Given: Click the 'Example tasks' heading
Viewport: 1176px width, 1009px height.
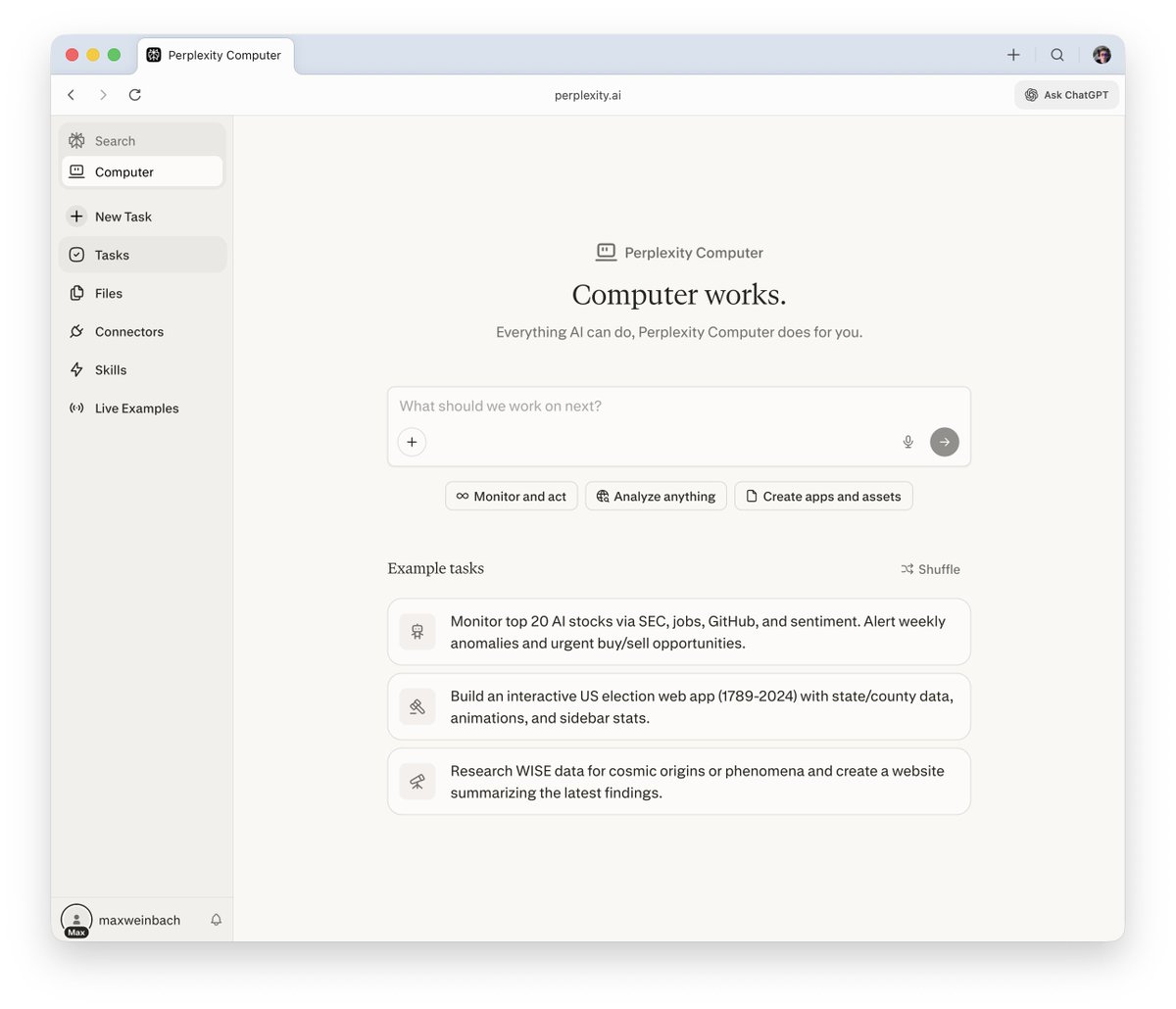Looking at the screenshot, I should pyautogui.click(x=436, y=568).
